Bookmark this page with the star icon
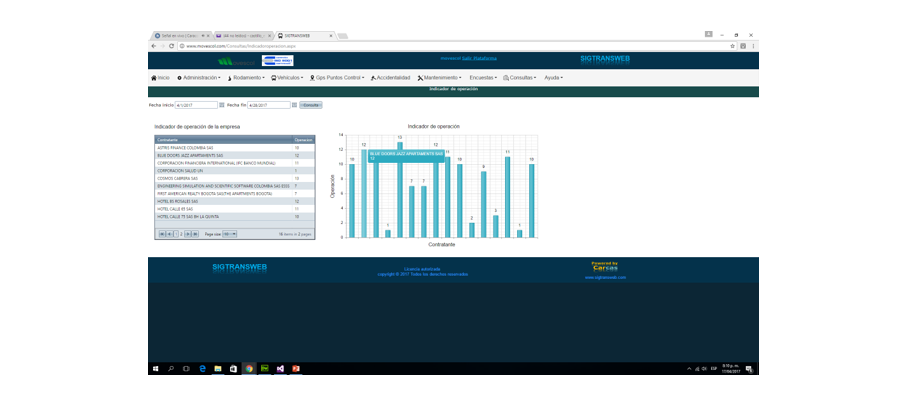Screen dimensions: 907x407 click(x=732, y=46)
